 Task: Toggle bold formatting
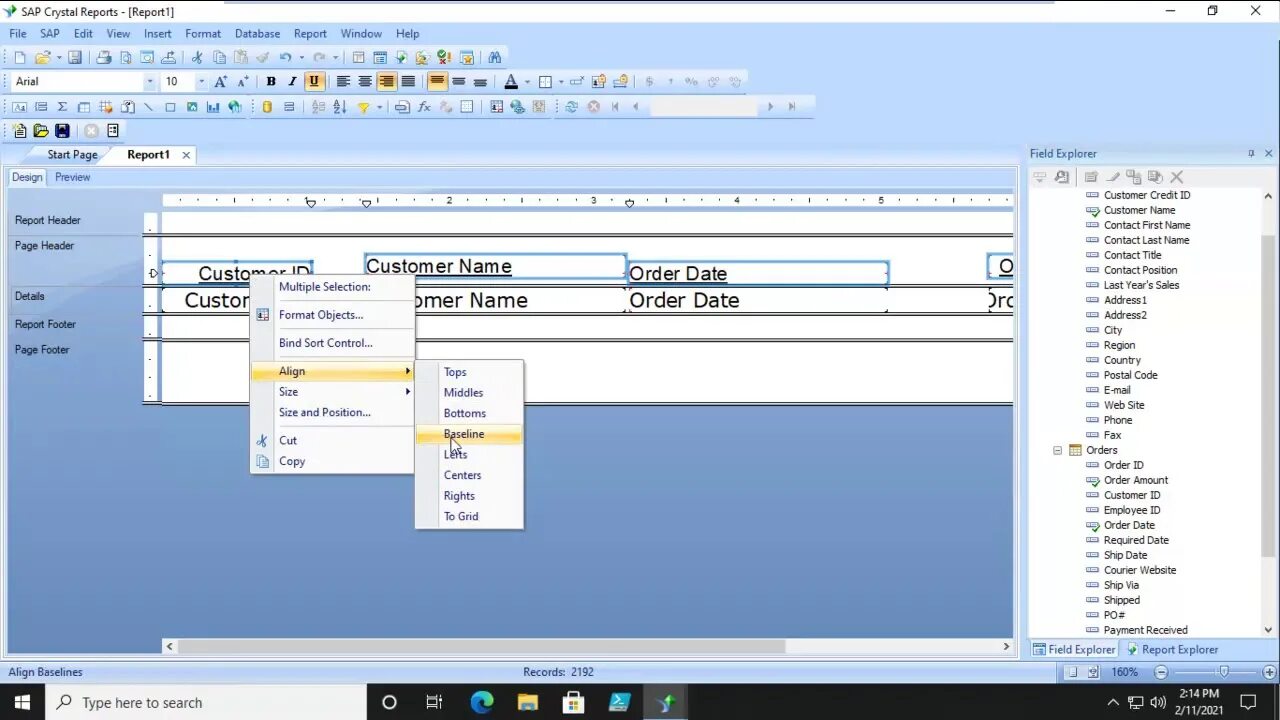270,81
